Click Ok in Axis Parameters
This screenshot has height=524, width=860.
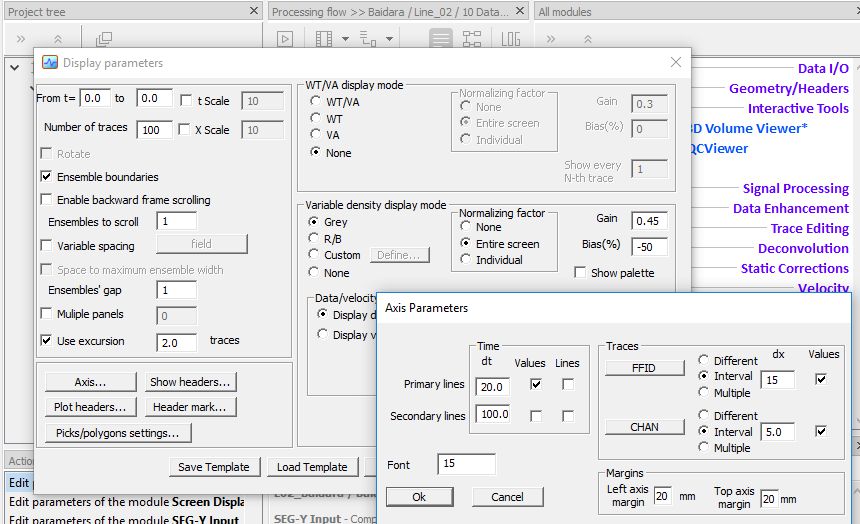point(420,497)
